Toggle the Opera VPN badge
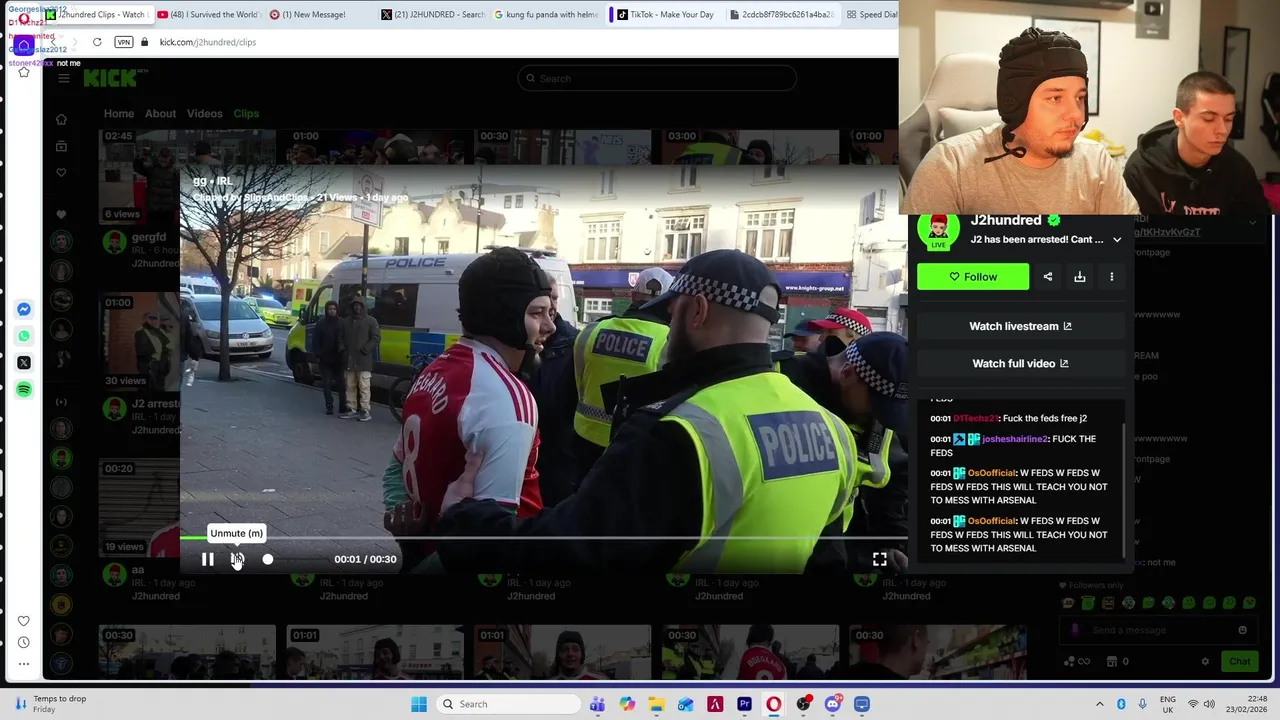Image resolution: width=1280 pixels, height=720 pixels. [124, 42]
